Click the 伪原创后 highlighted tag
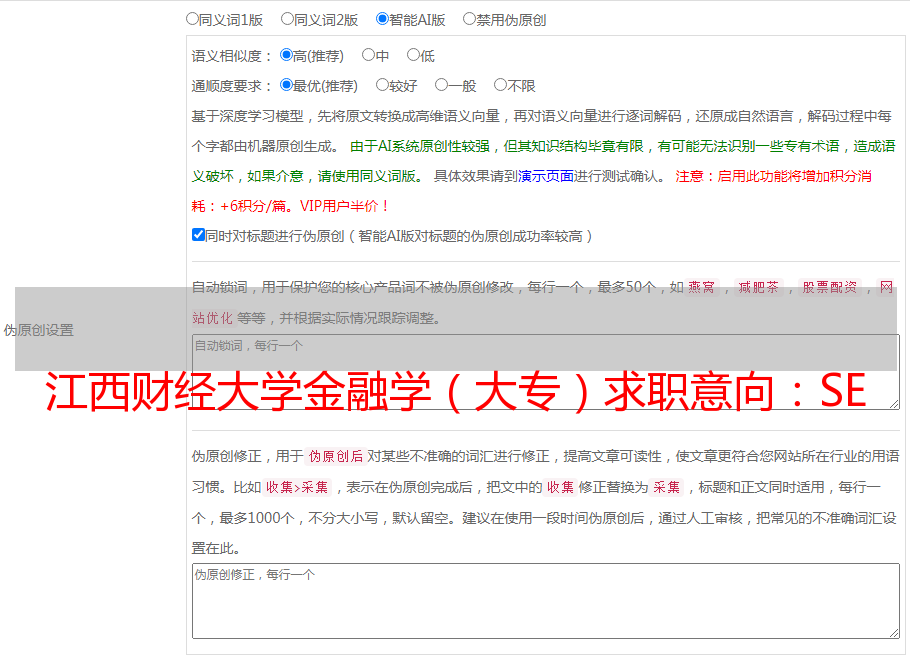The image size is (911, 658). point(336,456)
